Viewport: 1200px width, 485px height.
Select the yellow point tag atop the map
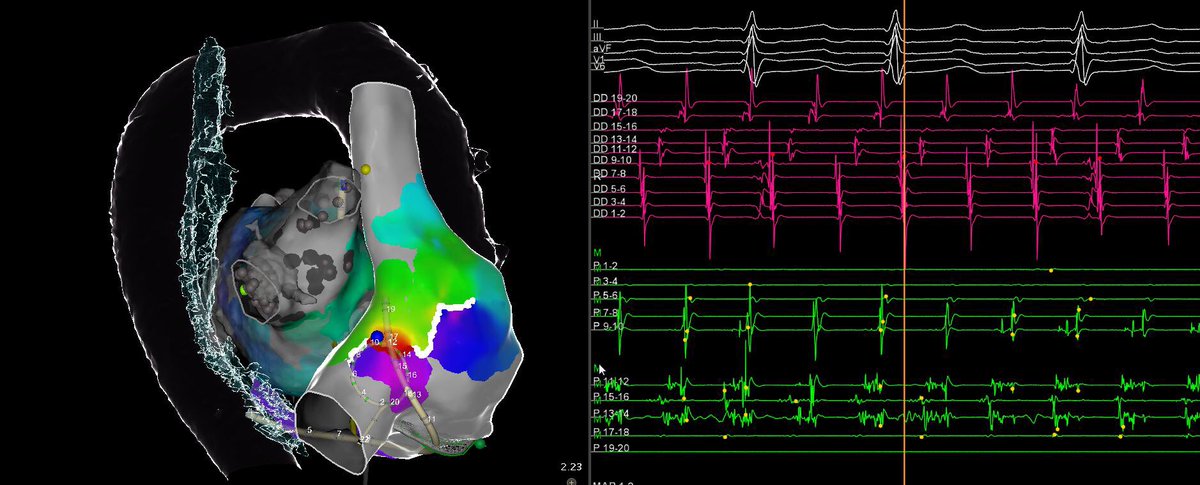coord(366,171)
